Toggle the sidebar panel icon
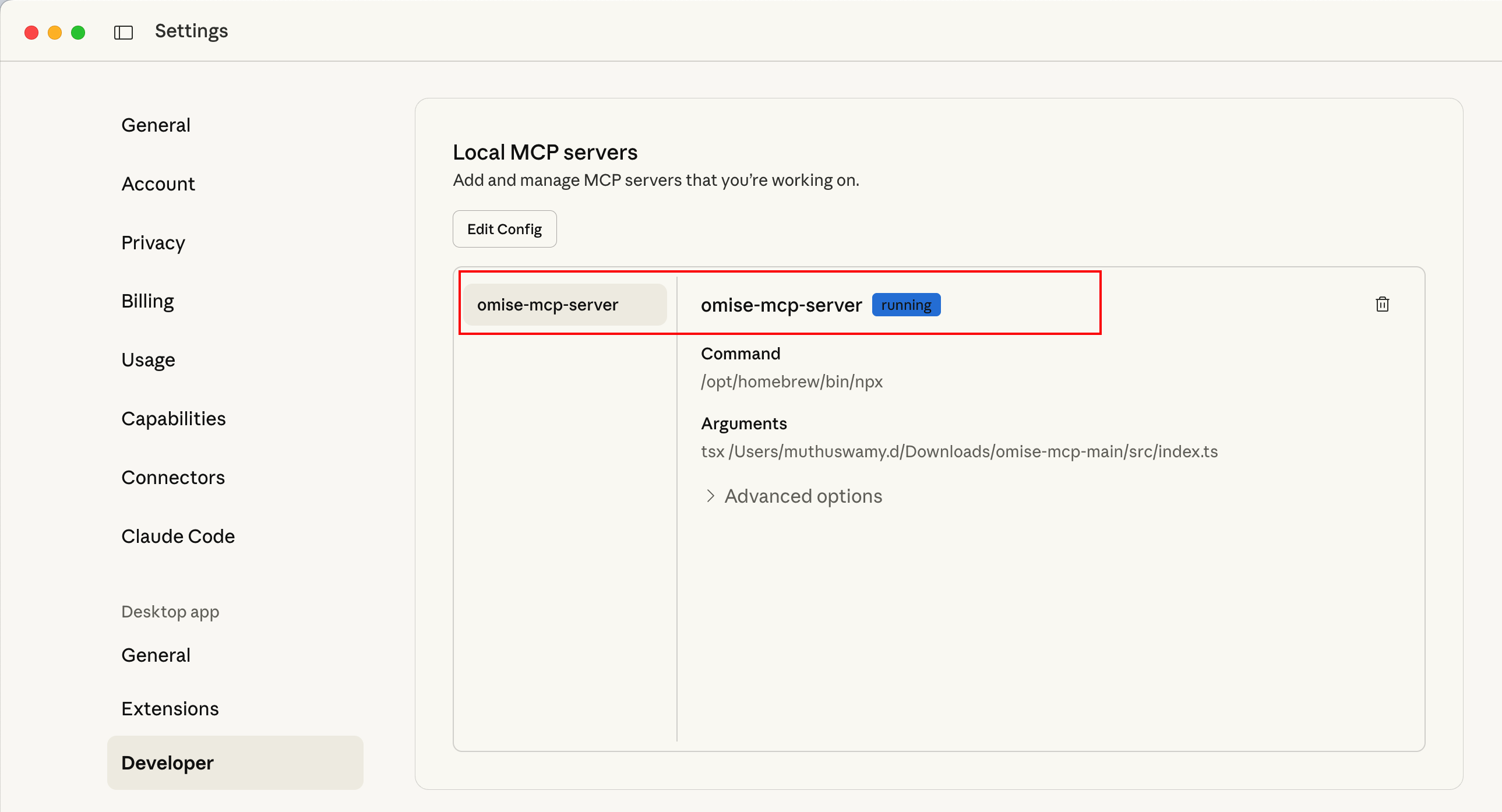The height and width of the screenshot is (812, 1502). click(123, 33)
